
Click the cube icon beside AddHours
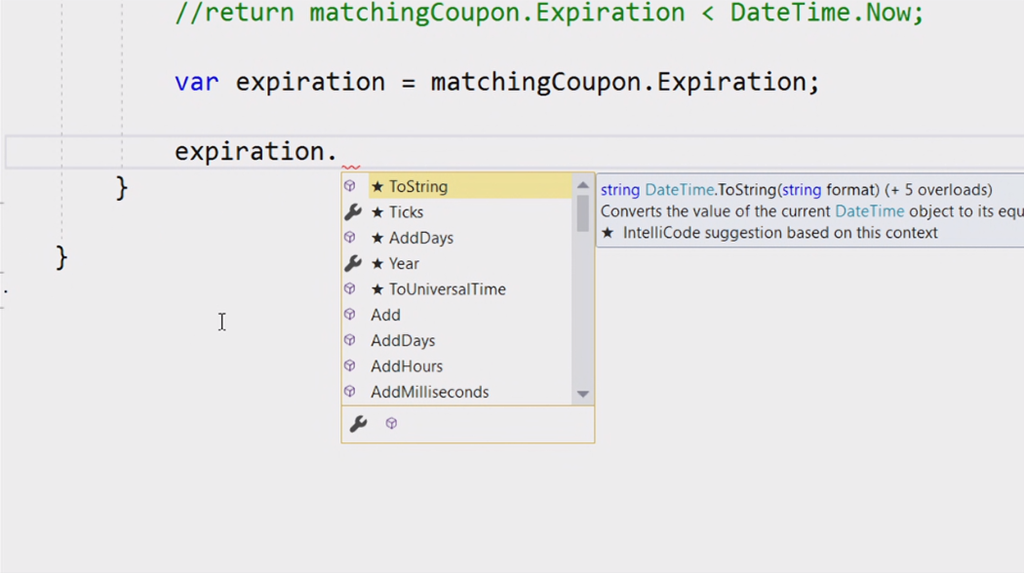click(x=350, y=366)
